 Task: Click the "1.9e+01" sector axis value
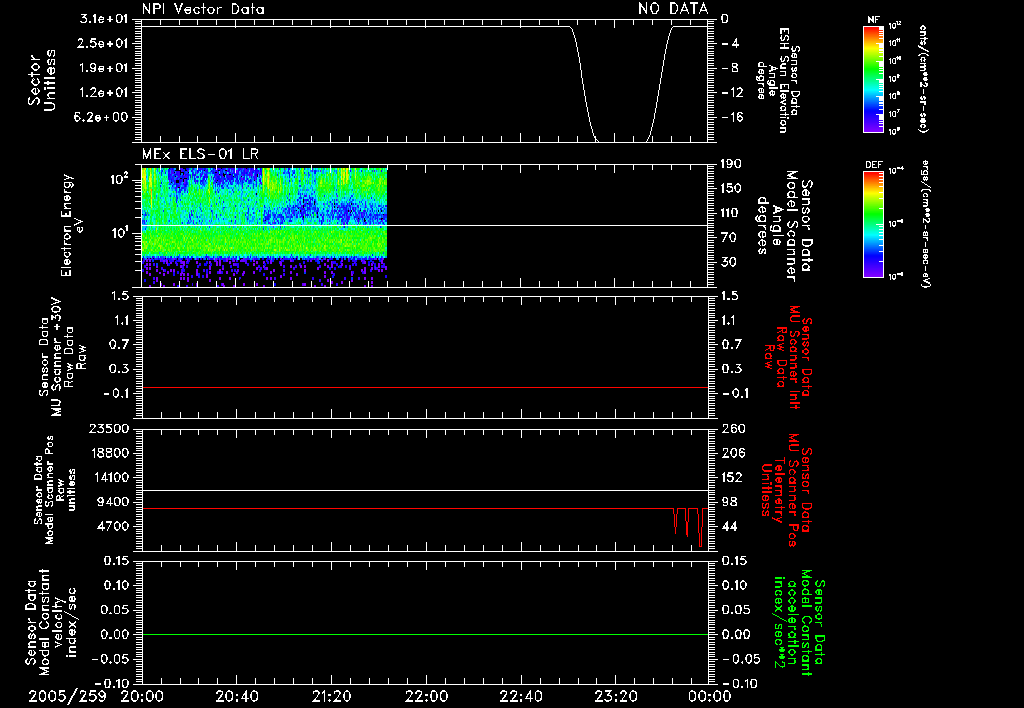[104, 68]
